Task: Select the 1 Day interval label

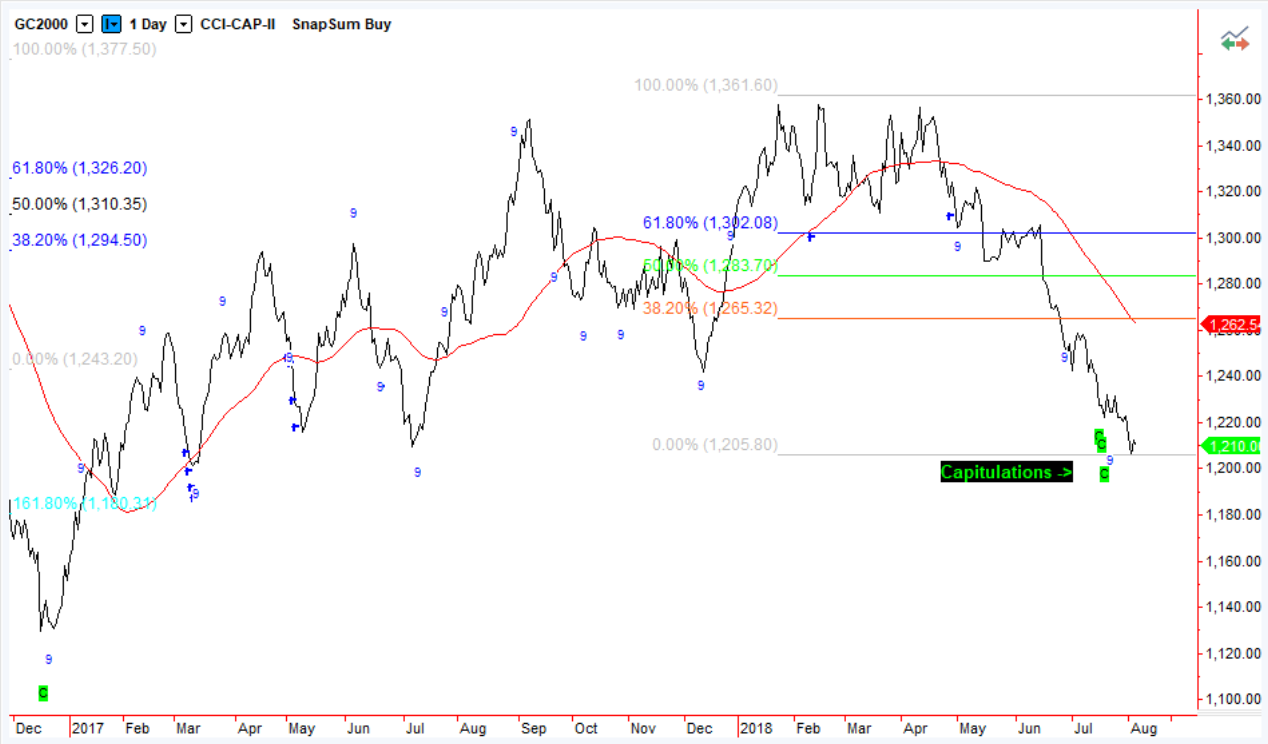Action: tap(148, 24)
